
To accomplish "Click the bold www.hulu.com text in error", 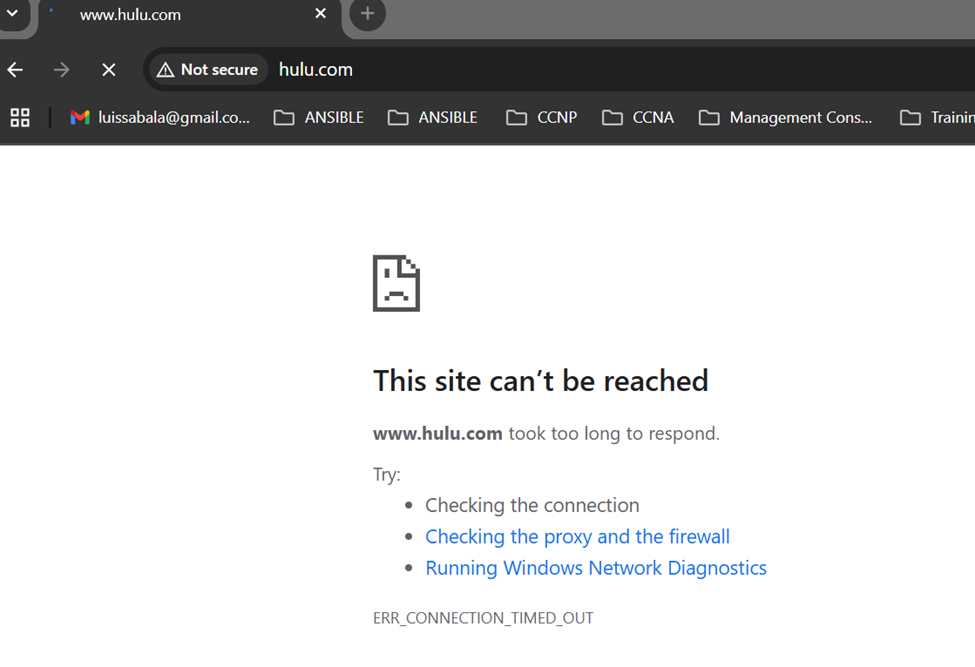I will (x=438, y=433).
